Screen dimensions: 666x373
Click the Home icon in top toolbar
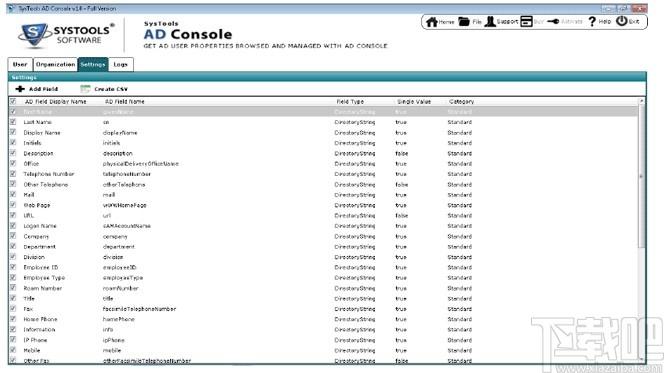432,22
